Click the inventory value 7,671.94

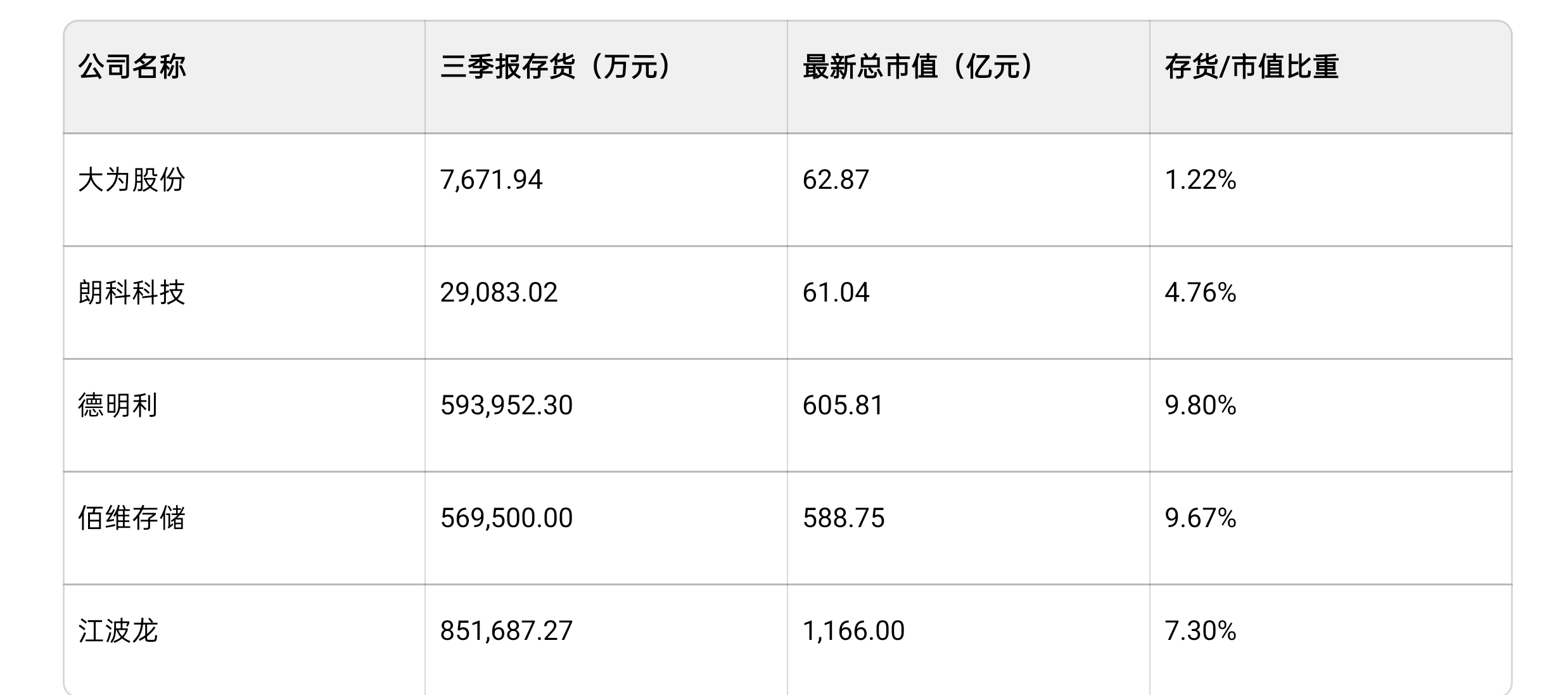click(x=492, y=180)
